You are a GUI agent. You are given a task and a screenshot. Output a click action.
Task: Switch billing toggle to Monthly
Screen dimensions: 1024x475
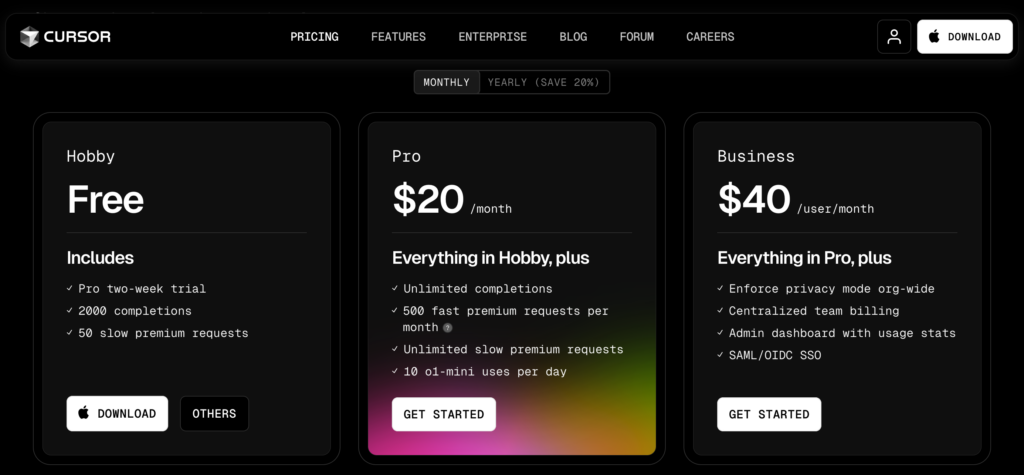[446, 82]
